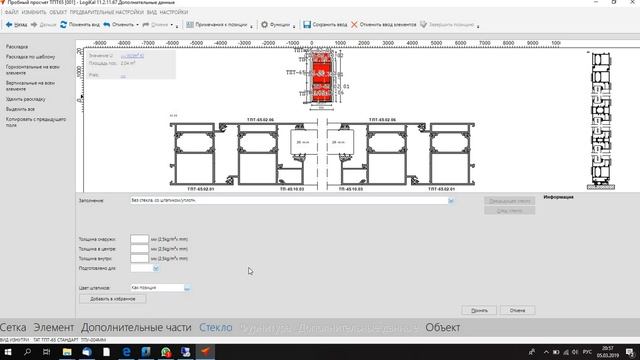Open the ИЗМЕНИТЬ menu
Screen dimensions: 640x360
34,12
